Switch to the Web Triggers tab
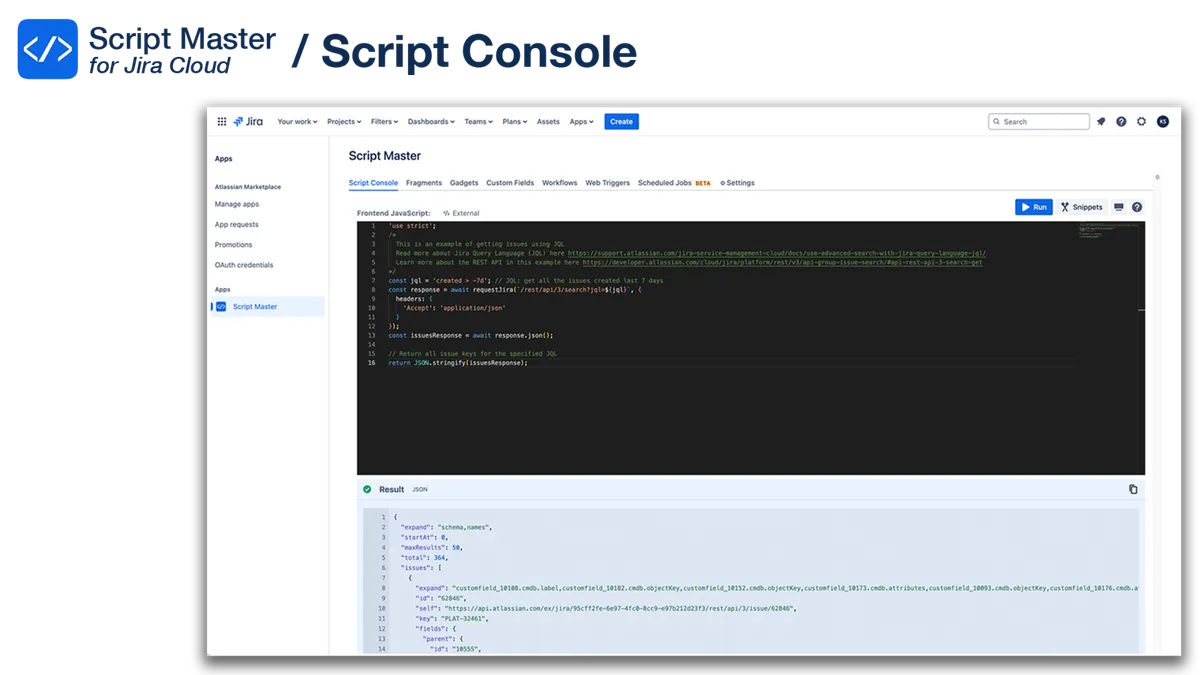 [608, 183]
